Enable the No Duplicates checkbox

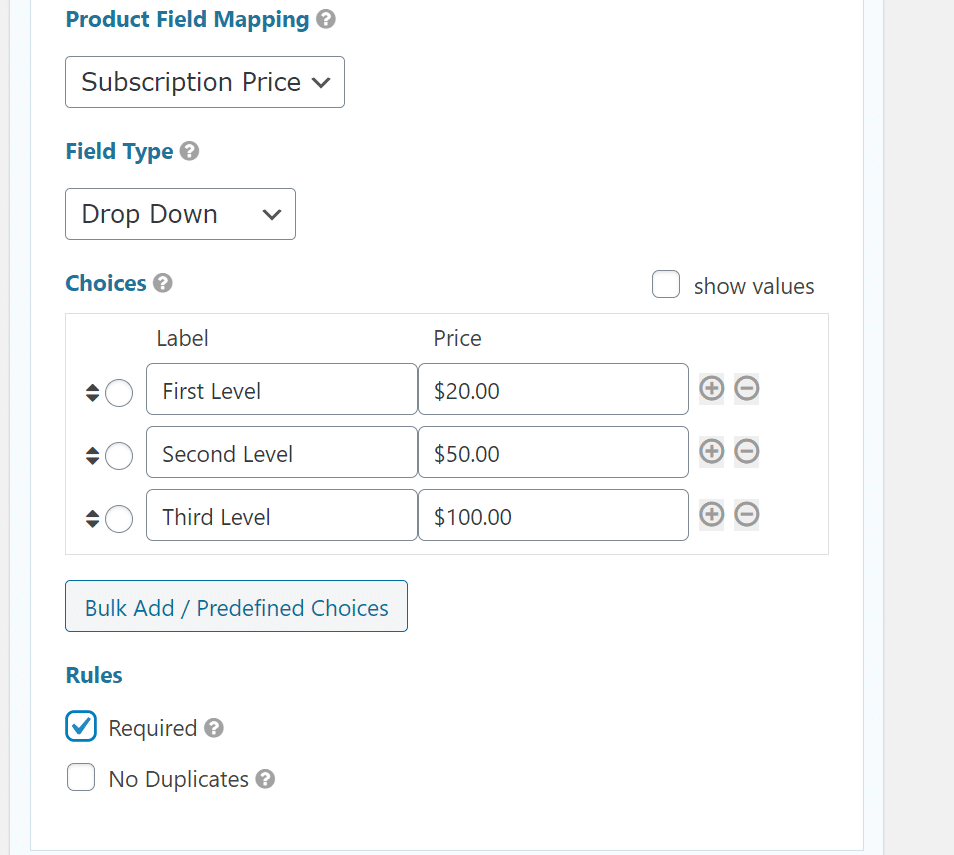point(81,777)
